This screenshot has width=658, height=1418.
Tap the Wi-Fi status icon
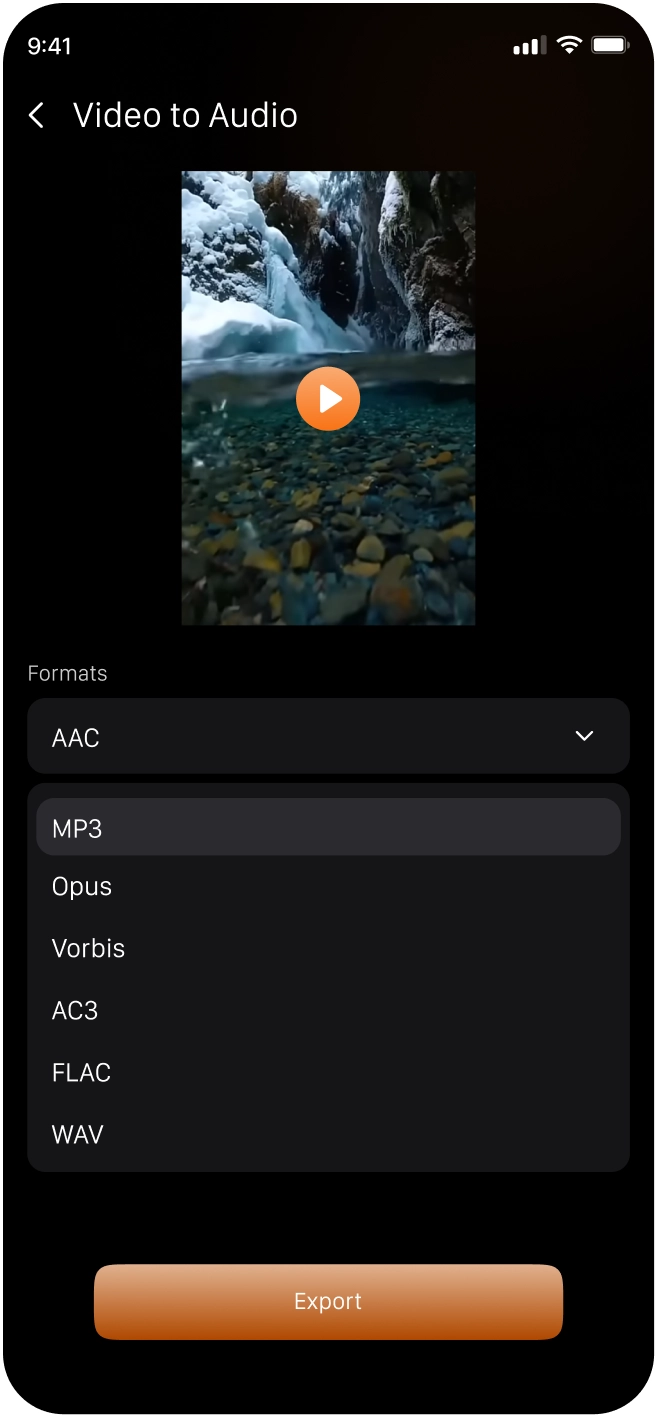(569, 45)
